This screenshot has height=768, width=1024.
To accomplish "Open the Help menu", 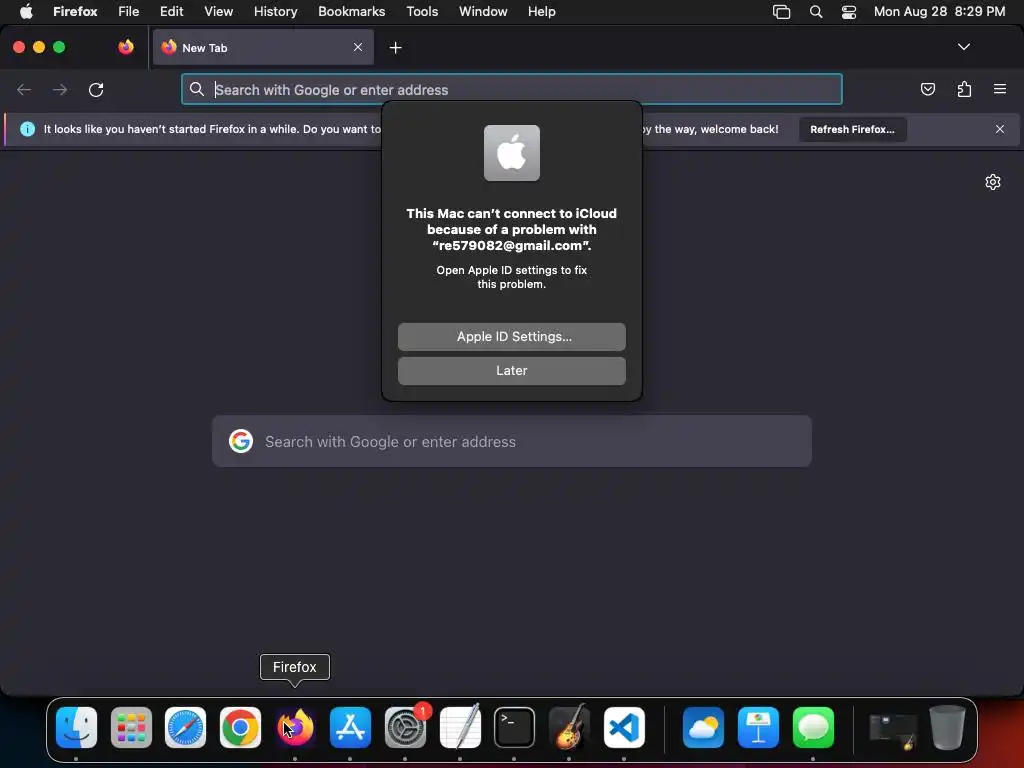I will pos(541,11).
